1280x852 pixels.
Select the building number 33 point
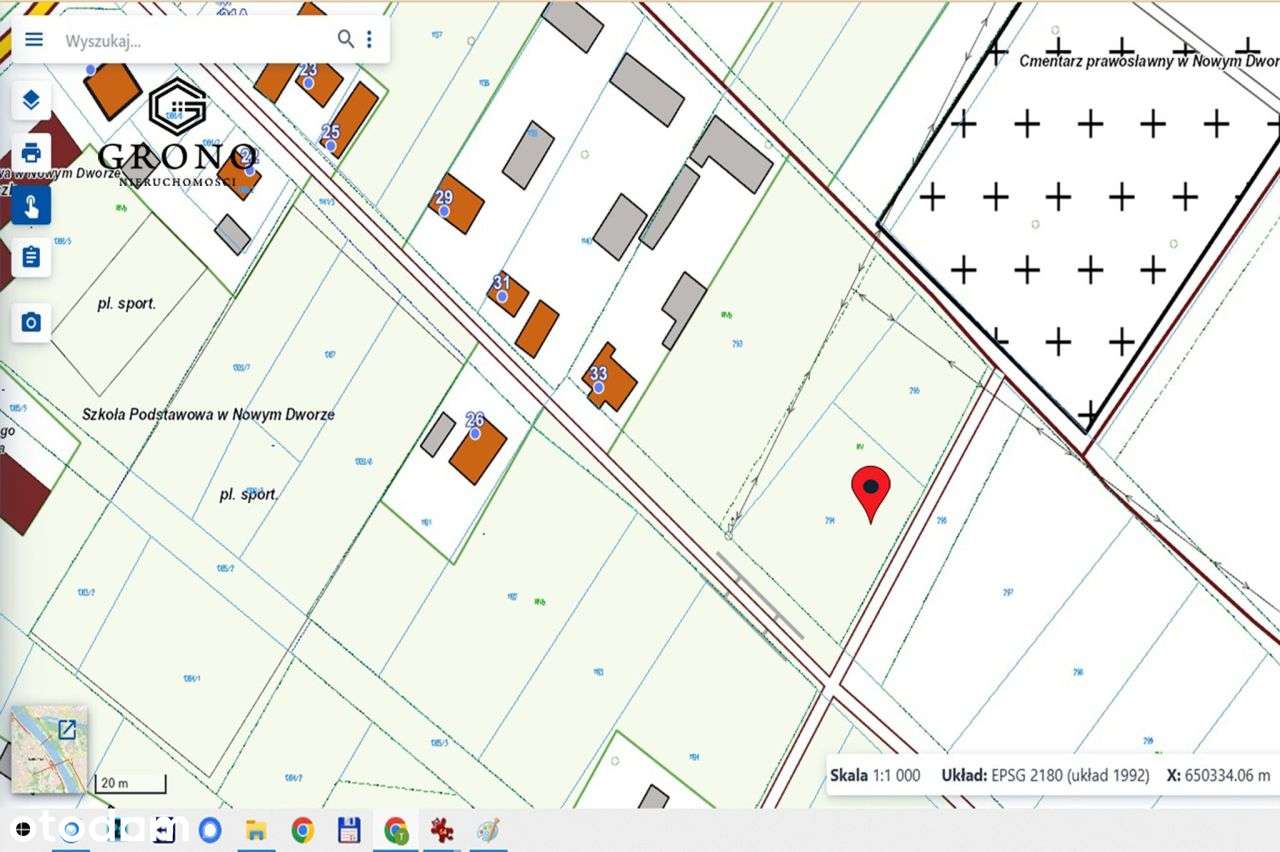point(599,387)
